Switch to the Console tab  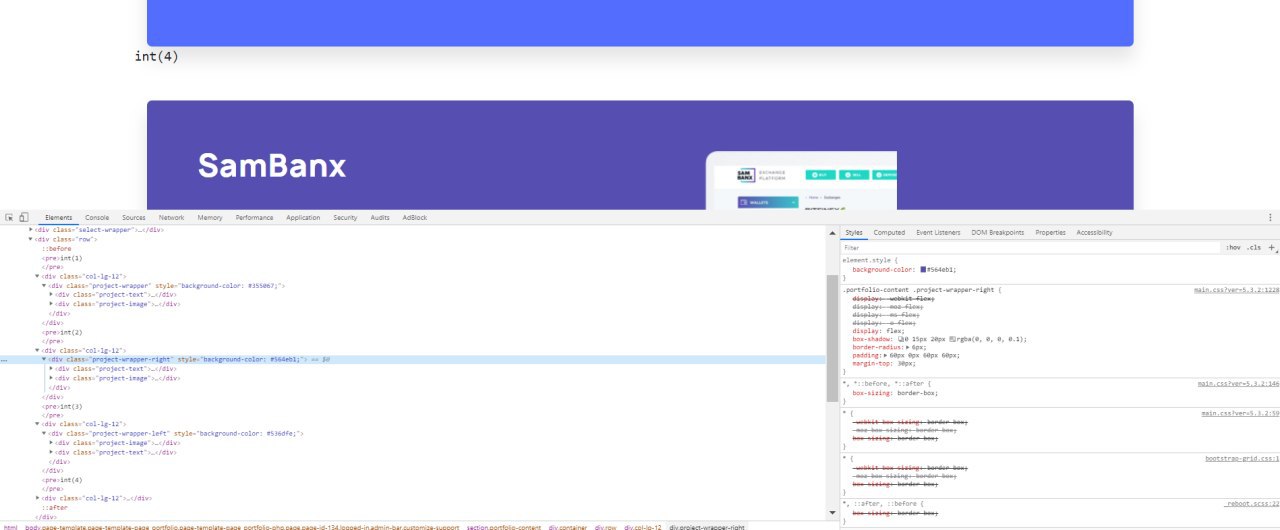97,217
